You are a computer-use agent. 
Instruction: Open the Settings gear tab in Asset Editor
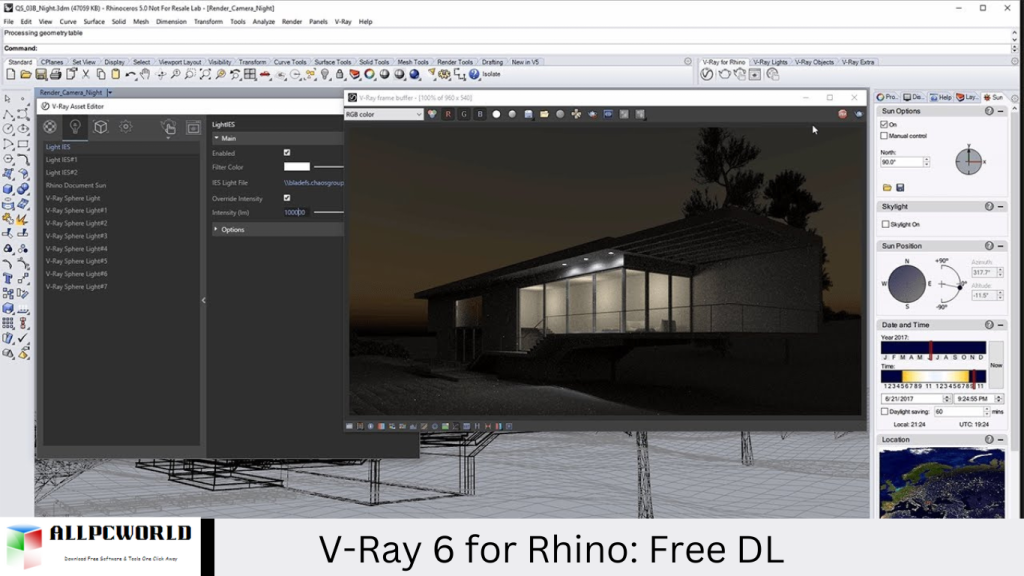click(125, 126)
